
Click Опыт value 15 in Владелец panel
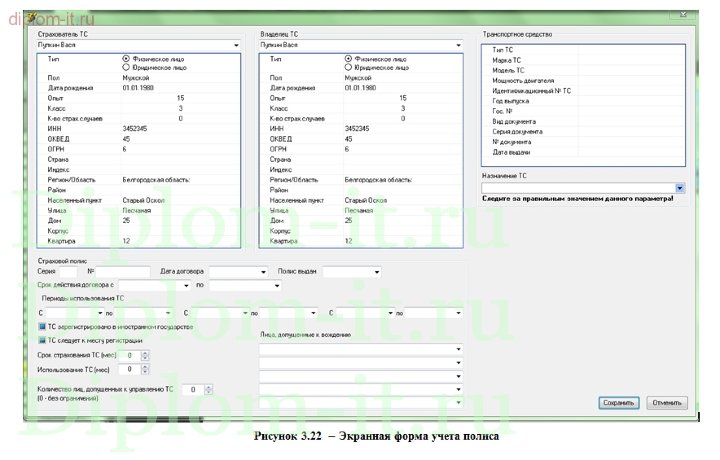point(403,98)
